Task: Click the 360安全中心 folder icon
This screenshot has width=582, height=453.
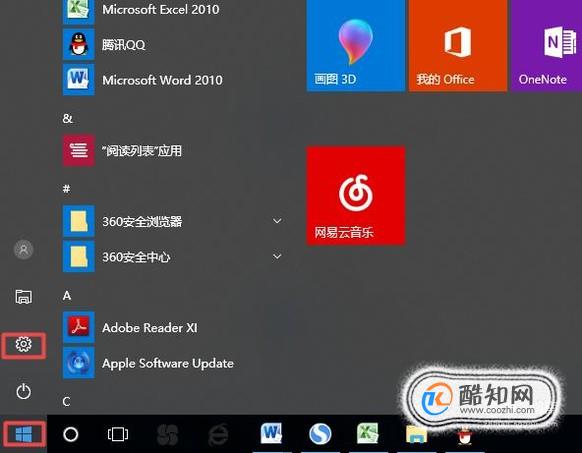Action: pyautogui.click(x=78, y=256)
